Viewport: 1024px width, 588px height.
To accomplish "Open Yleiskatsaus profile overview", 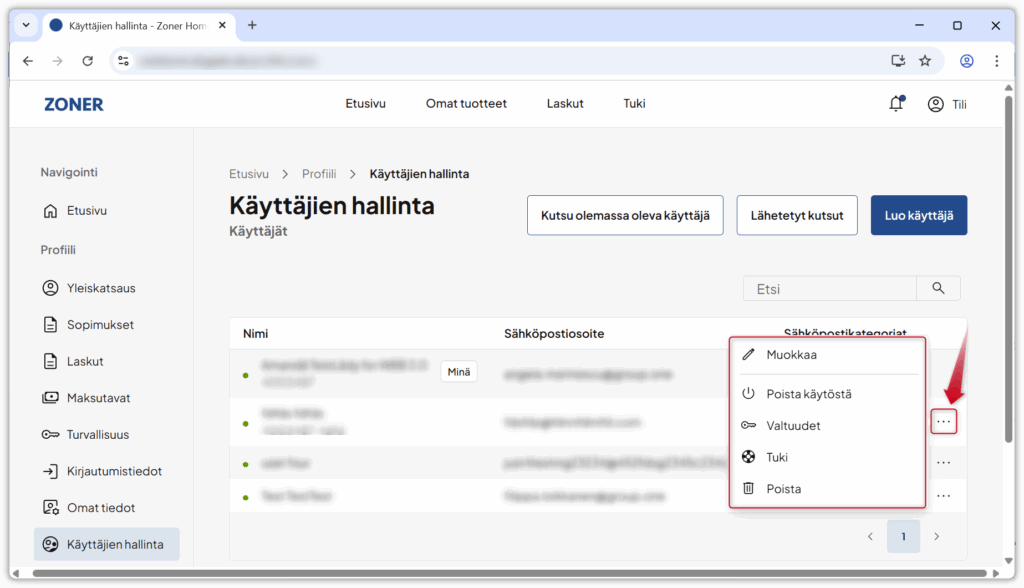I will click(100, 288).
